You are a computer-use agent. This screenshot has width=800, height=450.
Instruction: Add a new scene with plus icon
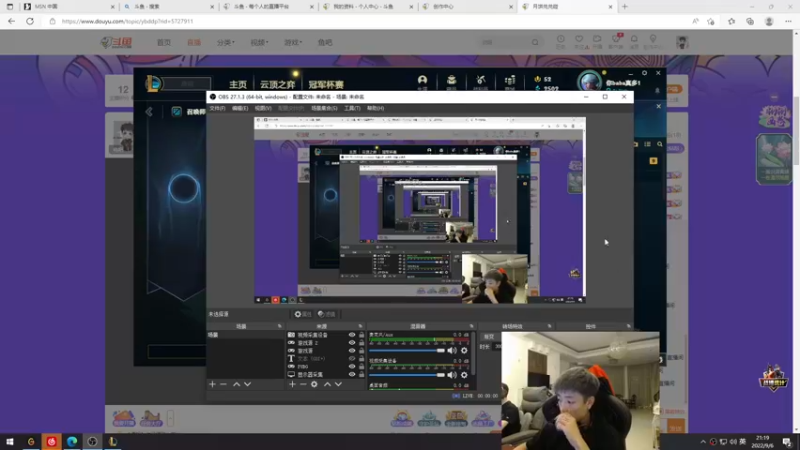click(212, 384)
